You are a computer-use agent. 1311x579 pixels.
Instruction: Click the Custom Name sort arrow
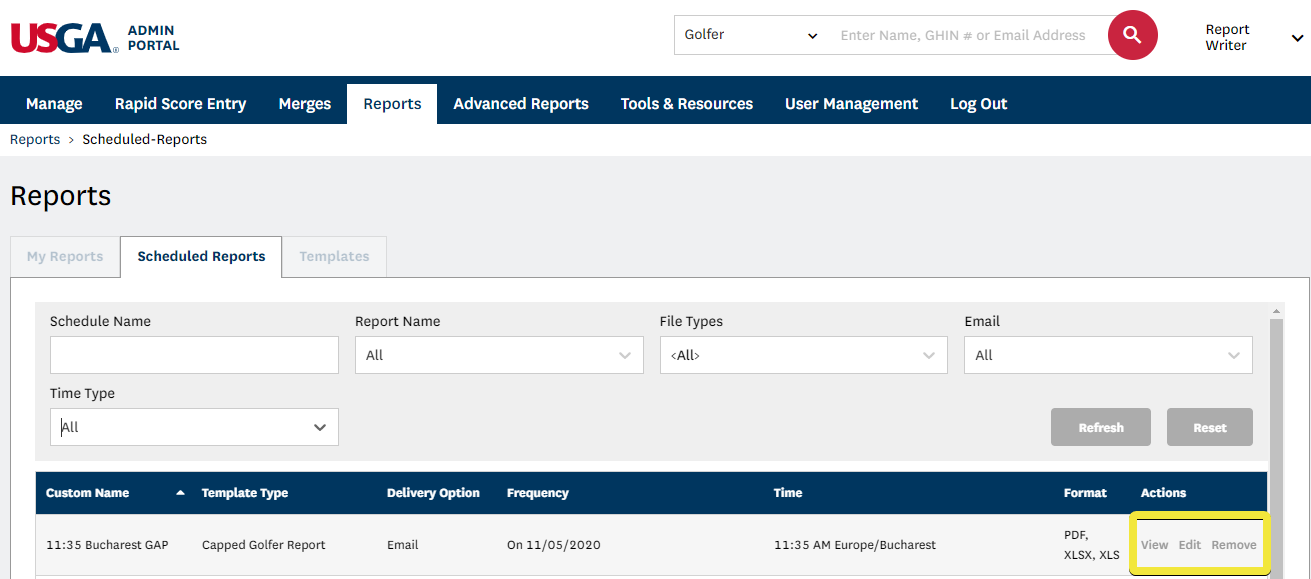pos(180,493)
